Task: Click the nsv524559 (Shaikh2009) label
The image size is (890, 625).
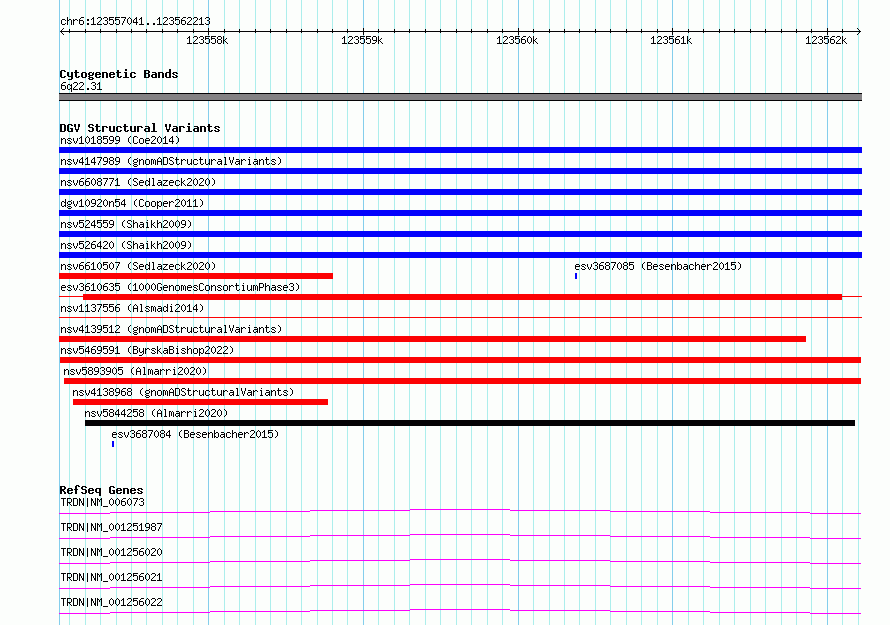Action: pyautogui.click(x=126, y=224)
